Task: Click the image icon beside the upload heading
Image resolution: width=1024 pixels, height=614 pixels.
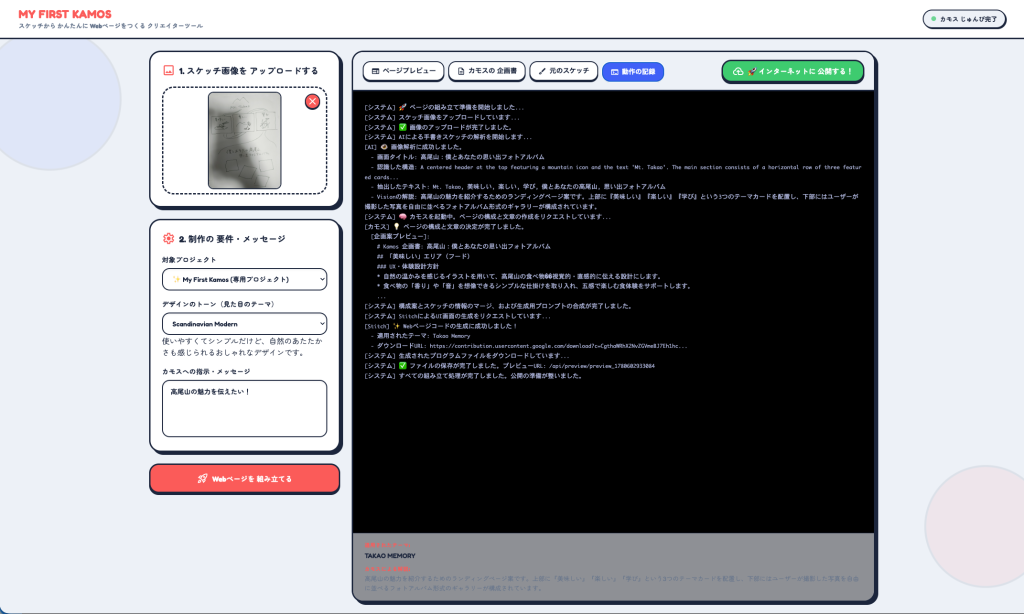Action: coord(168,71)
